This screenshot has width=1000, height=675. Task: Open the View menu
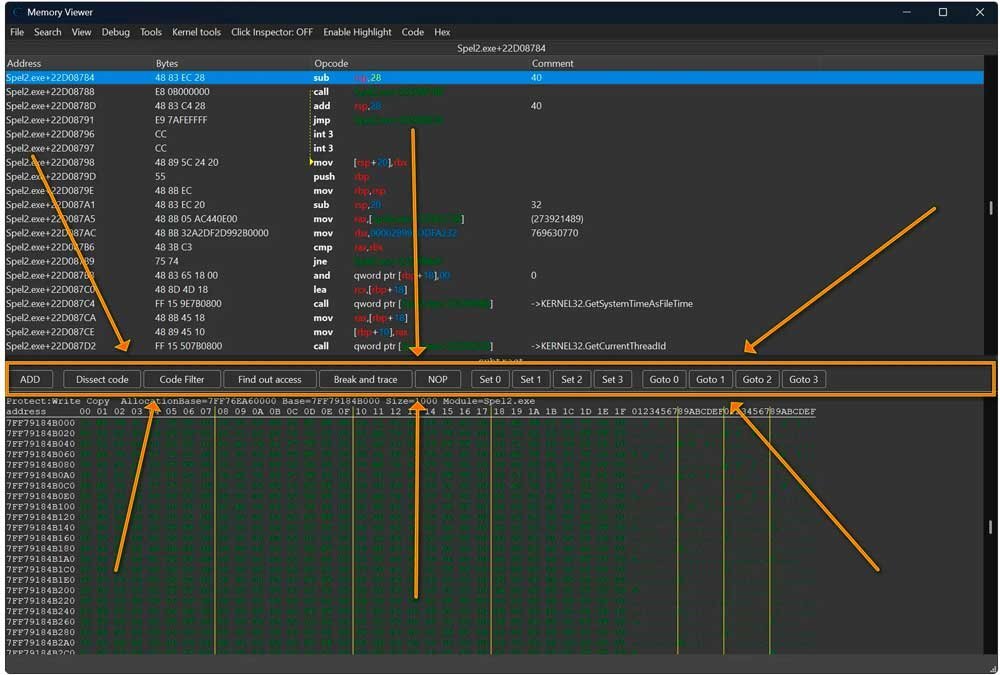[x=81, y=32]
